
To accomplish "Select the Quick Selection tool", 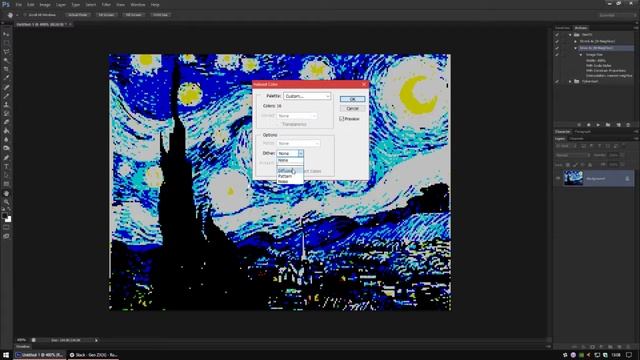I will click(x=6, y=60).
